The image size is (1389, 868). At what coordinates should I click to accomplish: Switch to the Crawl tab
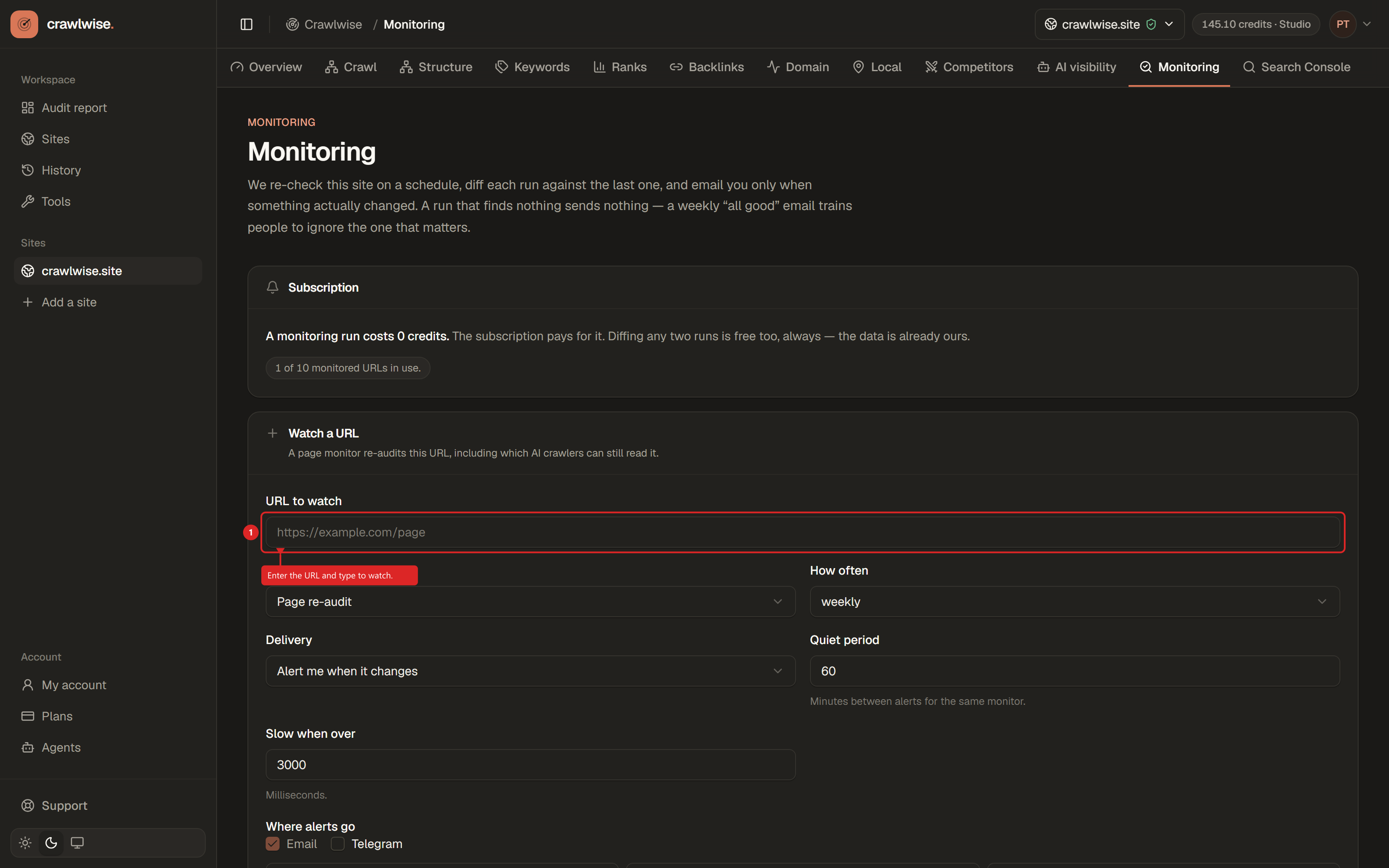(351, 67)
